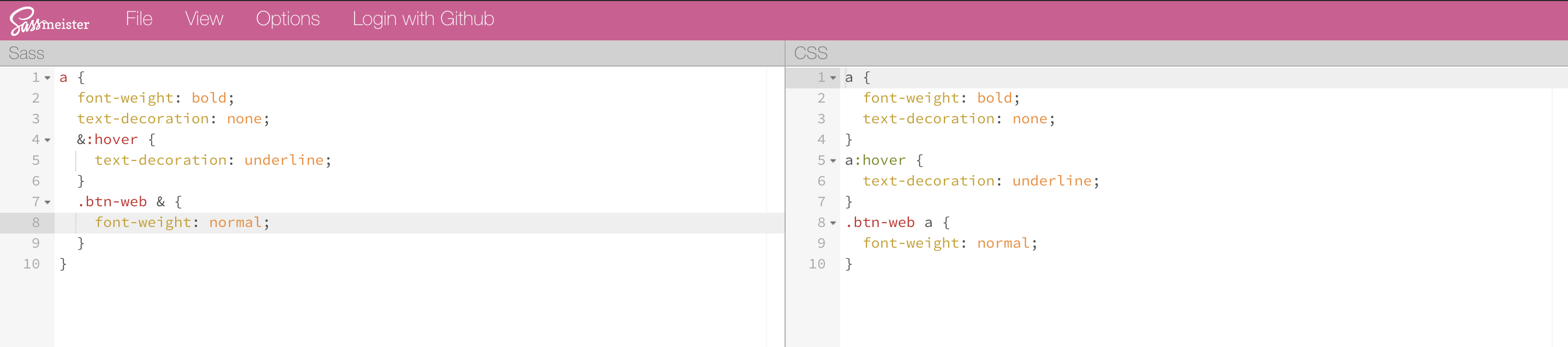Click '&:hover' selector in Sass editor
Screen dimensions: 1568x347
(107, 140)
